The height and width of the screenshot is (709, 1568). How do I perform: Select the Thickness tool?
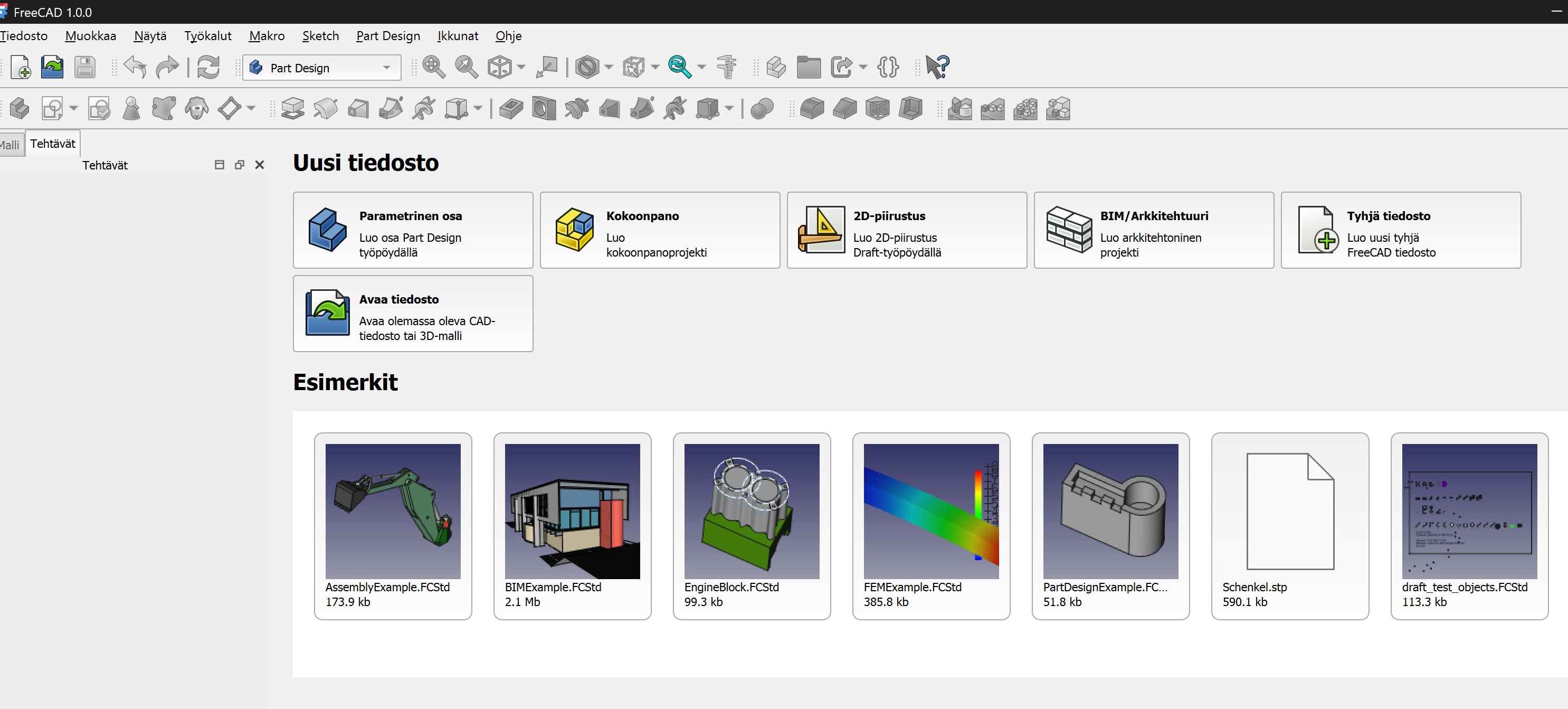[x=910, y=109]
